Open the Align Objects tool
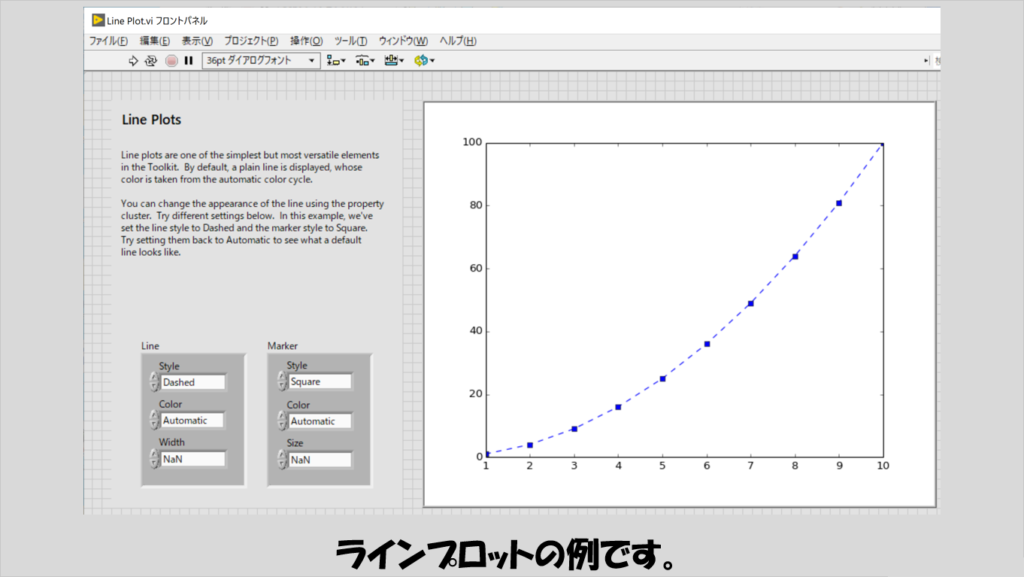The height and width of the screenshot is (577, 1024). pyautogui.click(x=335, y=61)
